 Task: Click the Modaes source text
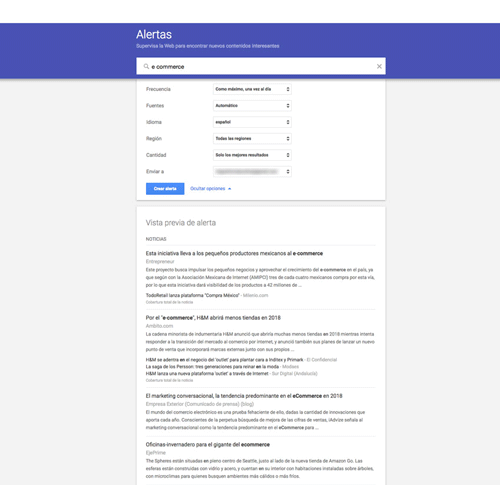[x=290, y=367]
